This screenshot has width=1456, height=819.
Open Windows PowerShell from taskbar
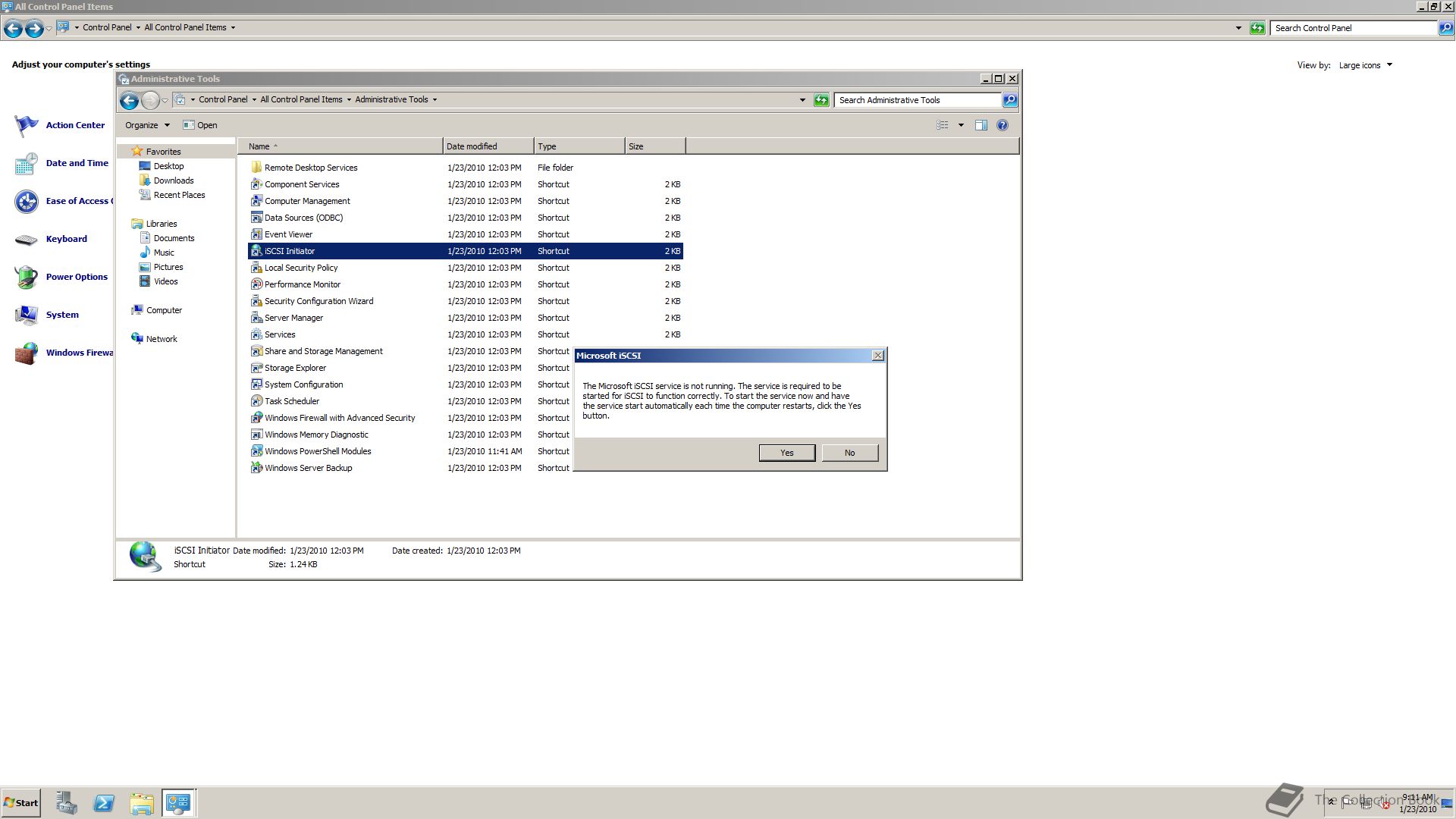104,803
